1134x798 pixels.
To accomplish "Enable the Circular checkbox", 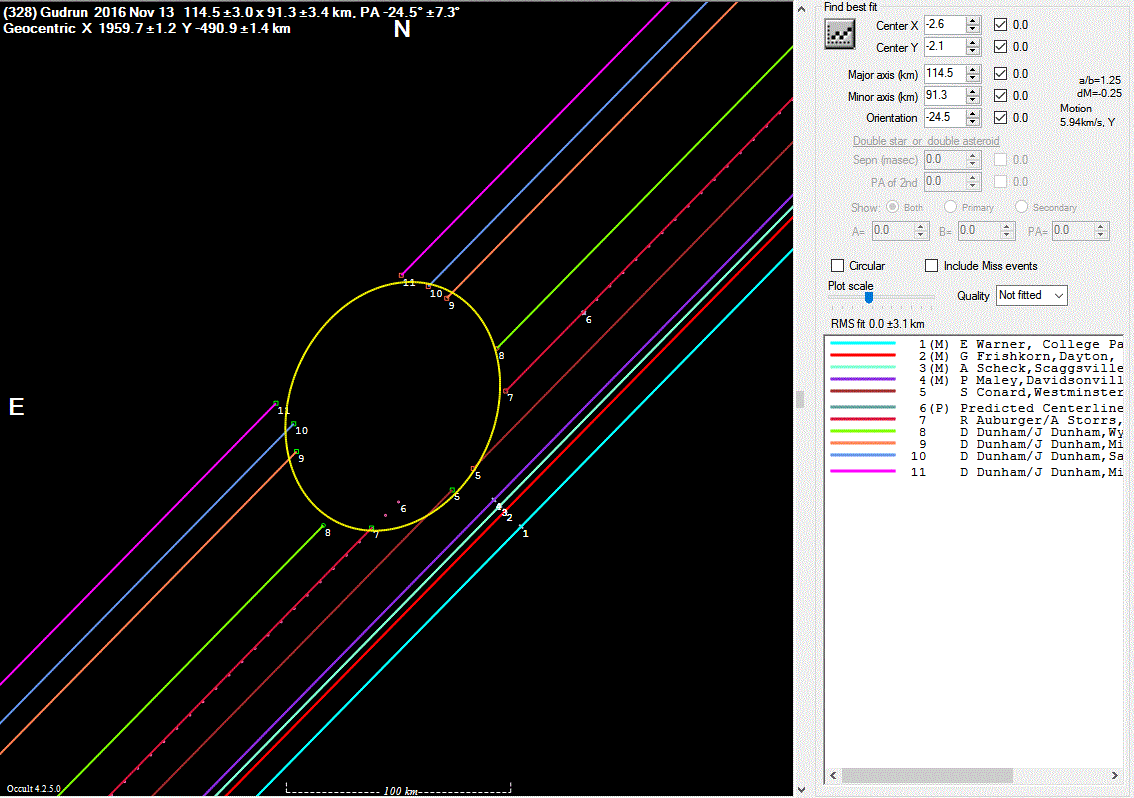I will (838, 266).
